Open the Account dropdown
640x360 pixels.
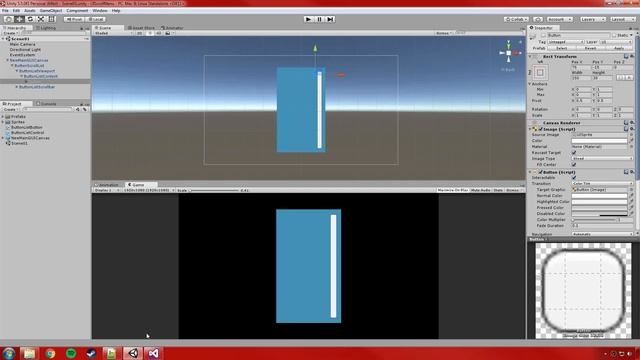coord(560,19)
